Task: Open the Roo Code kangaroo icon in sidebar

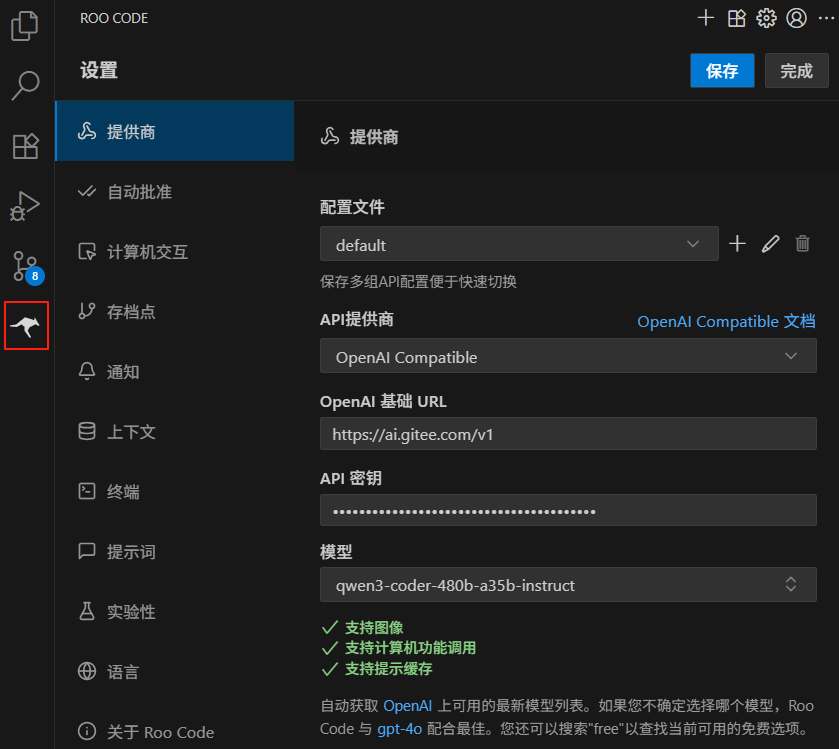Action: pyautogui.click(x=25, y=325)
